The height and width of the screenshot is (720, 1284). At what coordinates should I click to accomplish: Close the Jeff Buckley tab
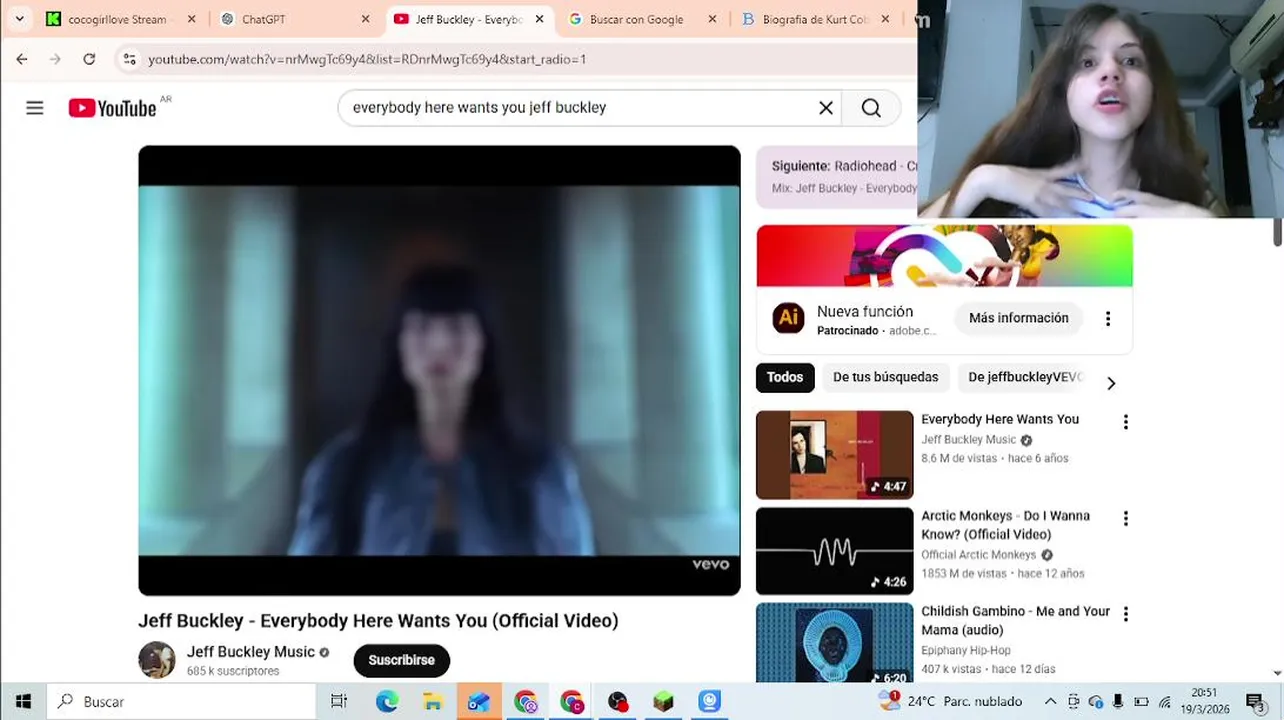click(x=540, y=19)
